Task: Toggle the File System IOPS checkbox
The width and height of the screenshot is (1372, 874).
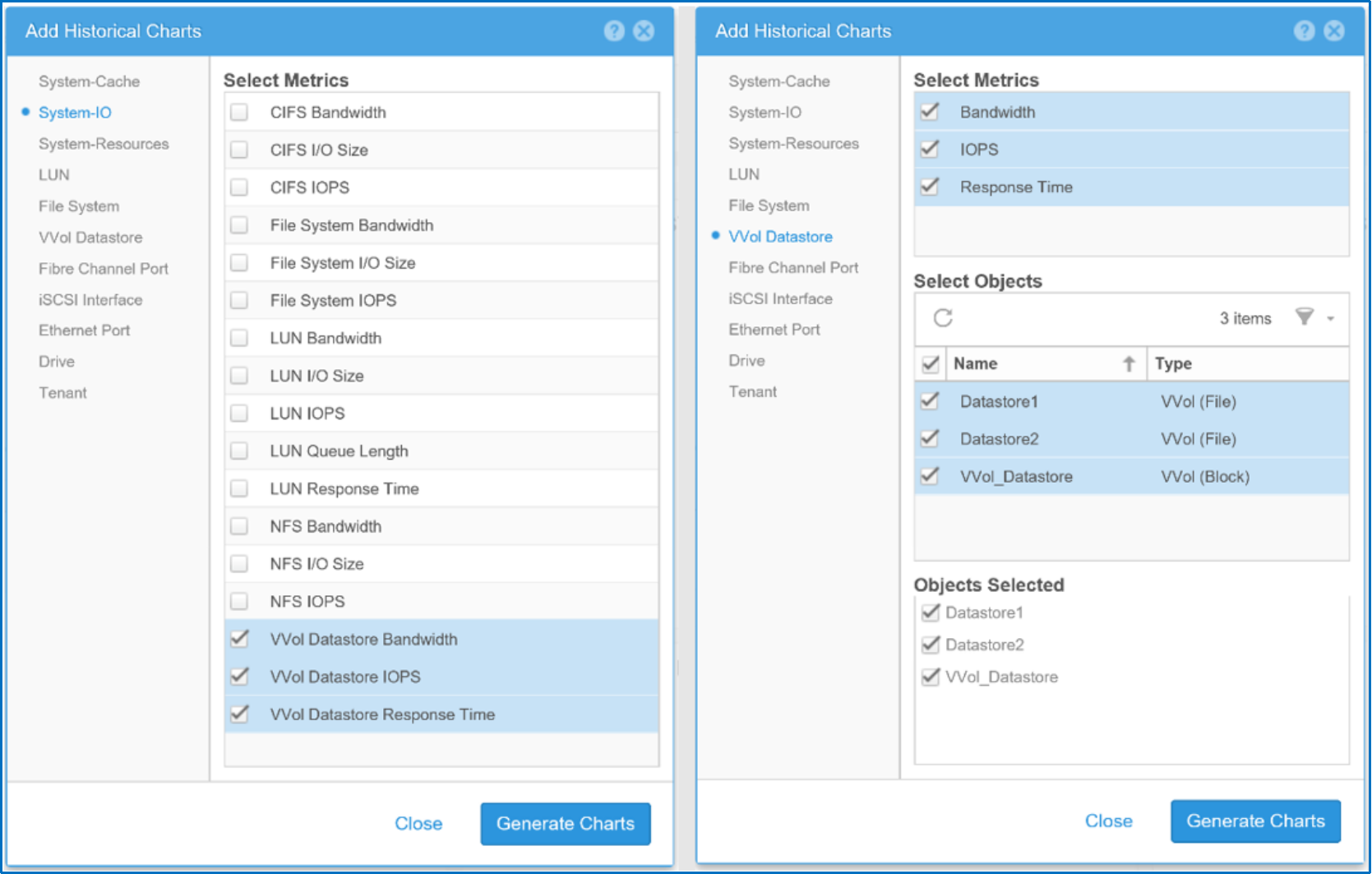Action: click(239, 301)
